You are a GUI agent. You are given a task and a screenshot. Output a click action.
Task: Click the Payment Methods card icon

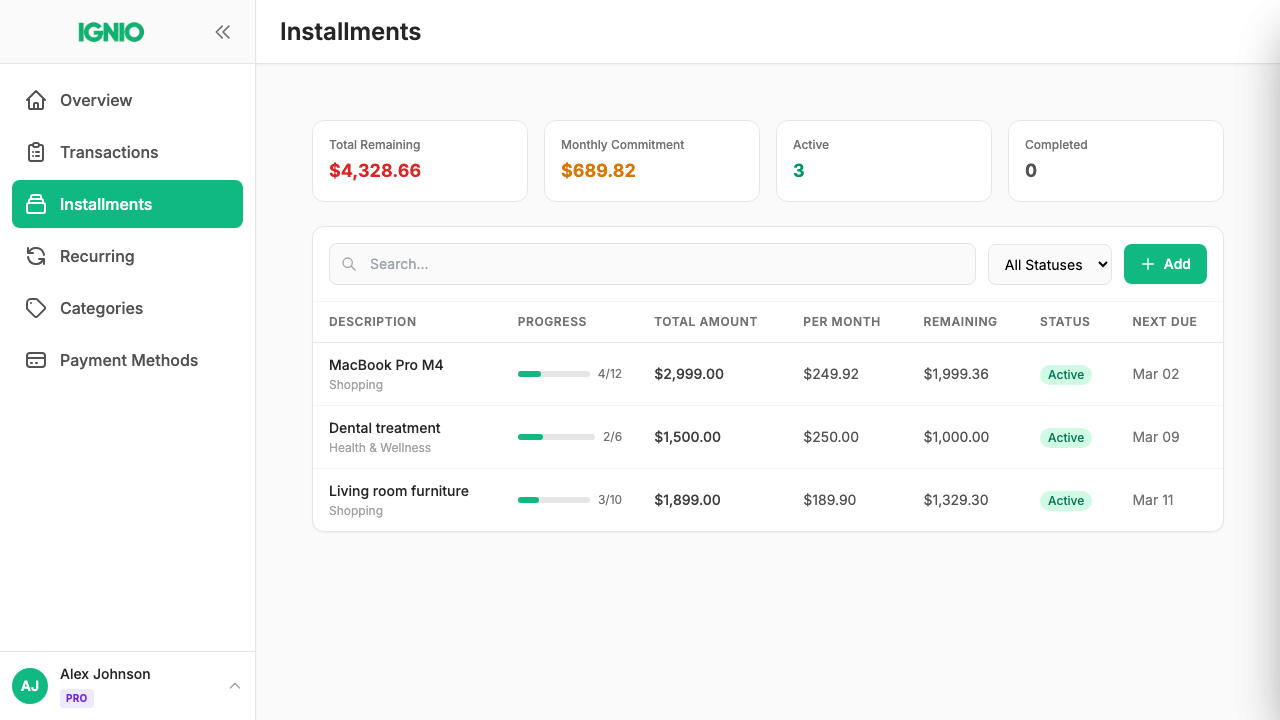click(x=36, y=360)
